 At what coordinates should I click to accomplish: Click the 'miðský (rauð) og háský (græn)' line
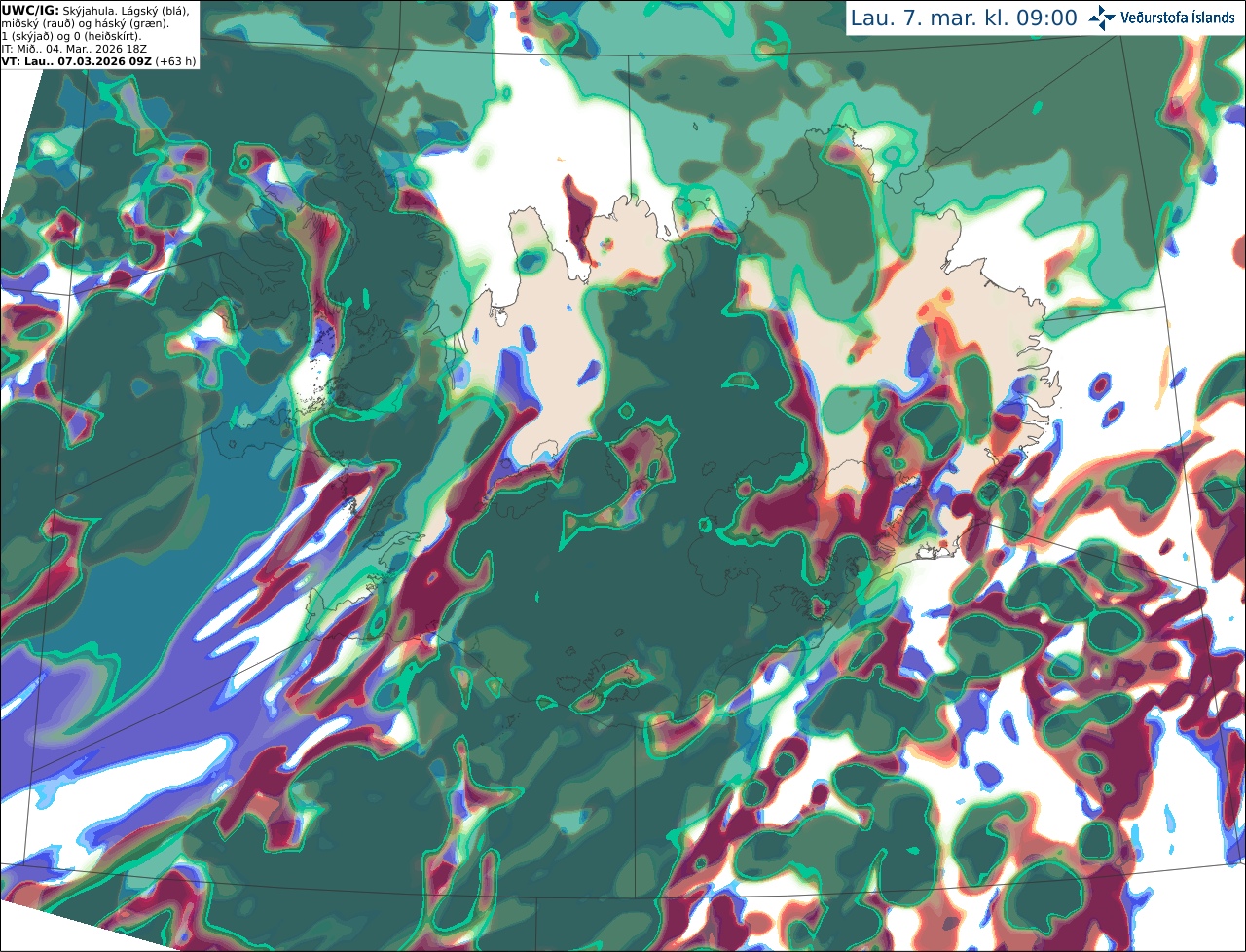coord(85,22)
